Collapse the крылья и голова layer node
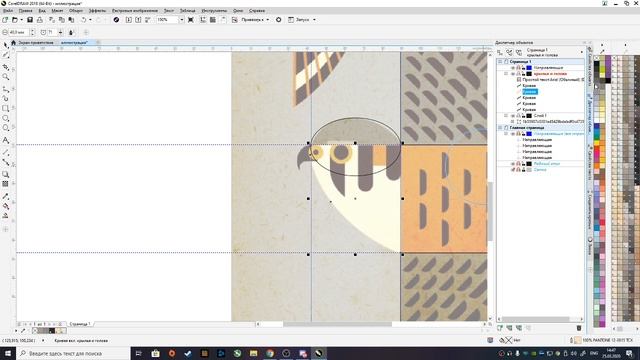 (x=506, y=74)
